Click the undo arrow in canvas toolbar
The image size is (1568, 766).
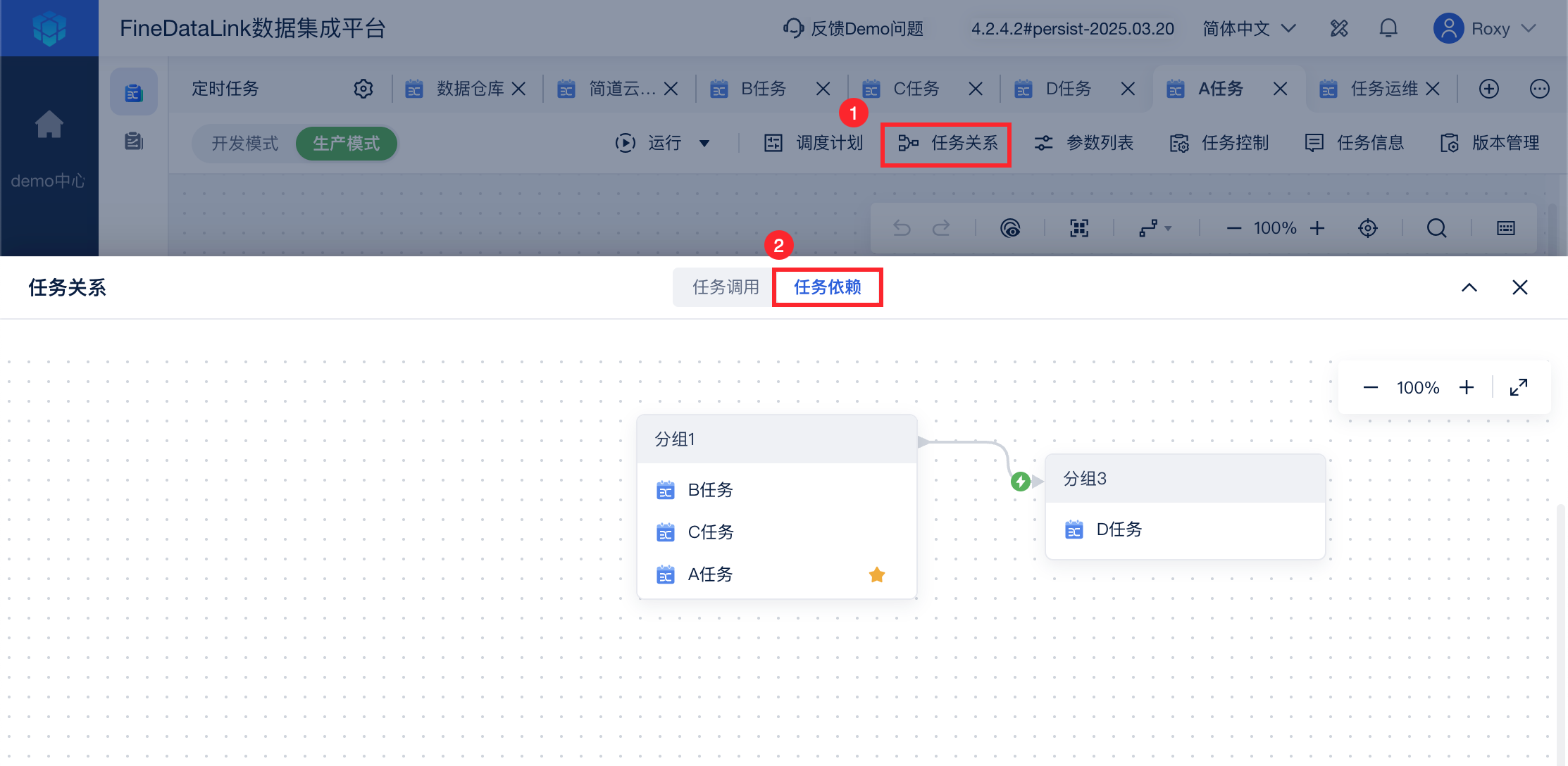tap(902, 228)
